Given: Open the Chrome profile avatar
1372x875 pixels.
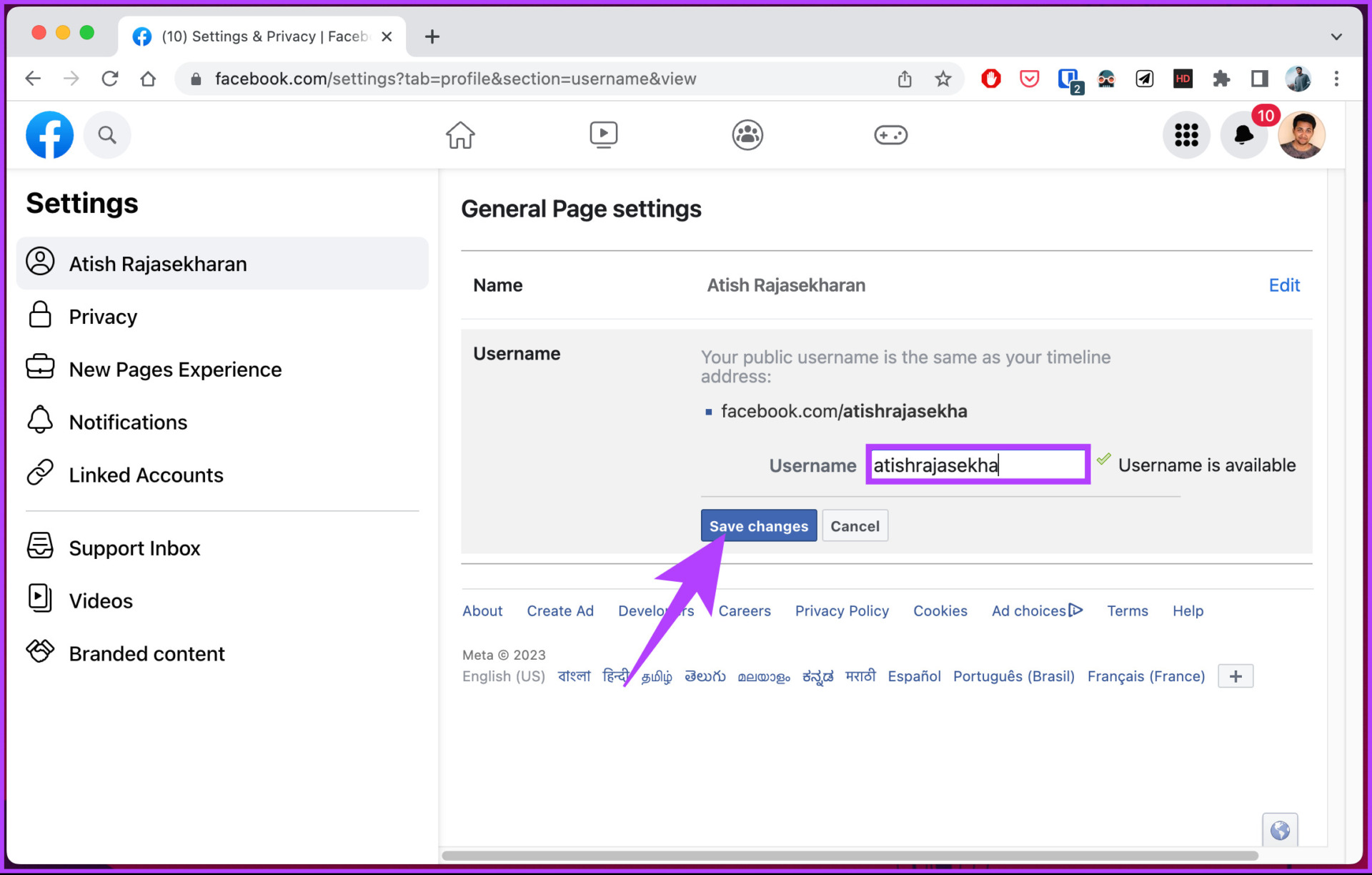Looking at the screenshot, I should (x=1298, y=79).
